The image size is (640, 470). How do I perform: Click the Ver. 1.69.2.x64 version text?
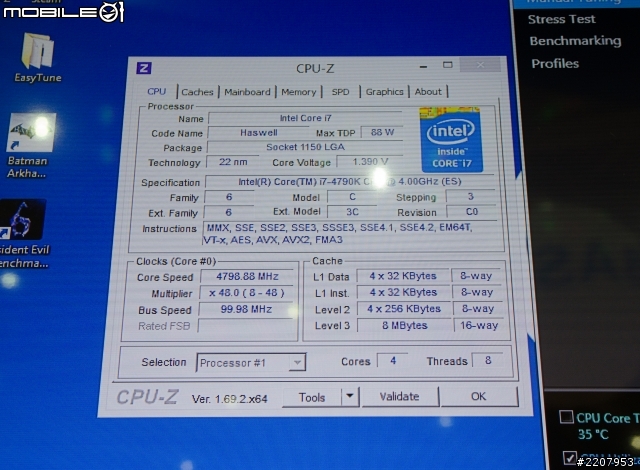(229, 399)
